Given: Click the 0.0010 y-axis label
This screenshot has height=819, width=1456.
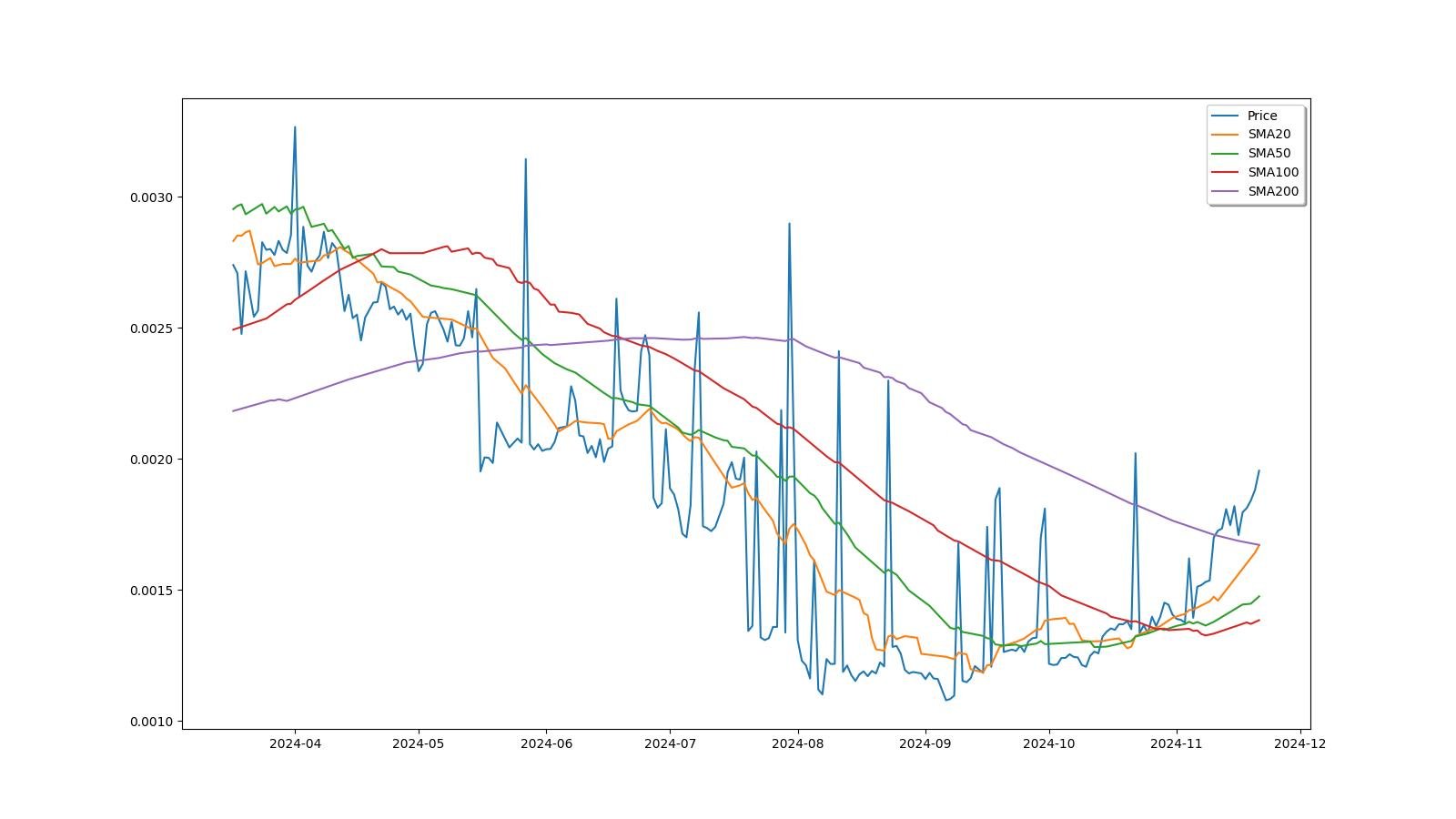Looking at the screenshot, I should tap(152, 722).
